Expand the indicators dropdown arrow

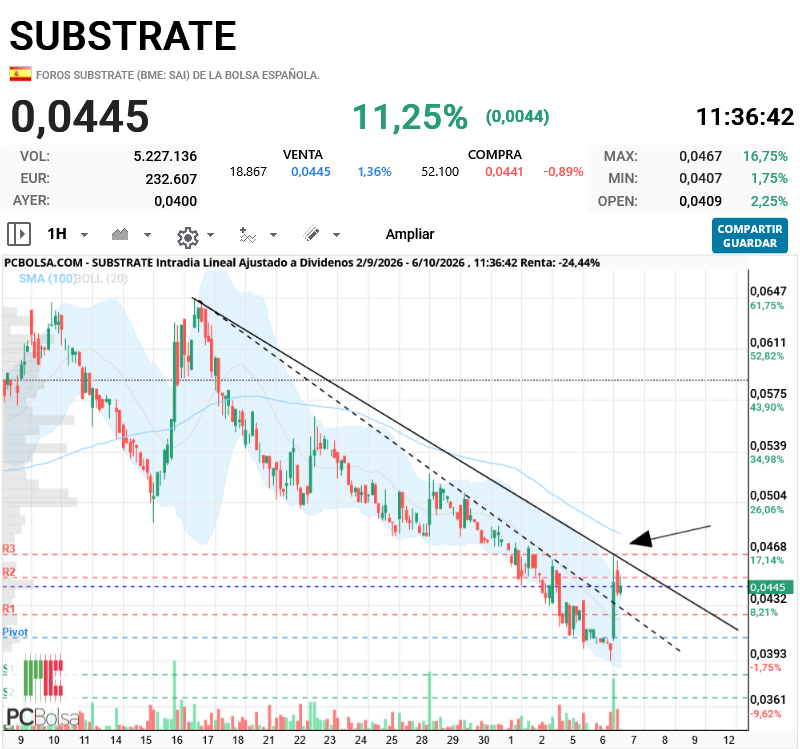[x=273, y=235]
